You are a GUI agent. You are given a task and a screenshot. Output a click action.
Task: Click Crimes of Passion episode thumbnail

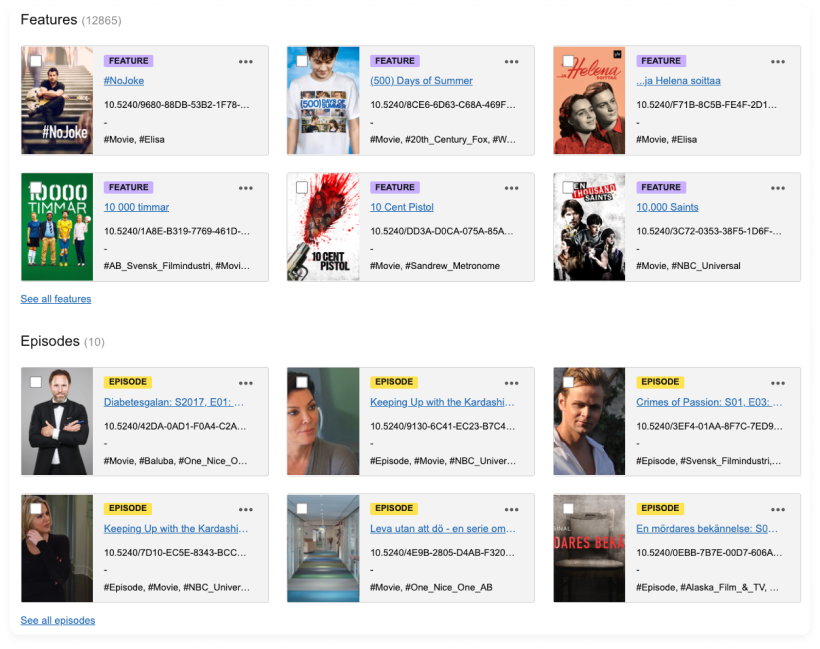(x=589, y=422)
